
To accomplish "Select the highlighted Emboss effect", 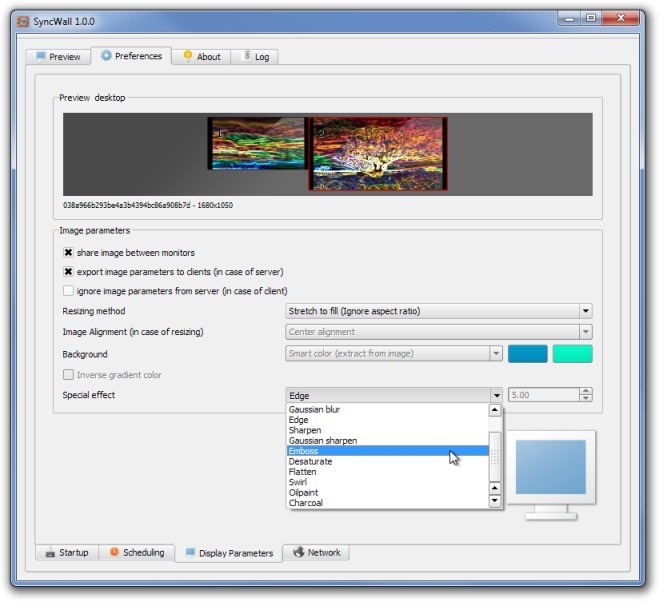I will click(x=387, y=451).
